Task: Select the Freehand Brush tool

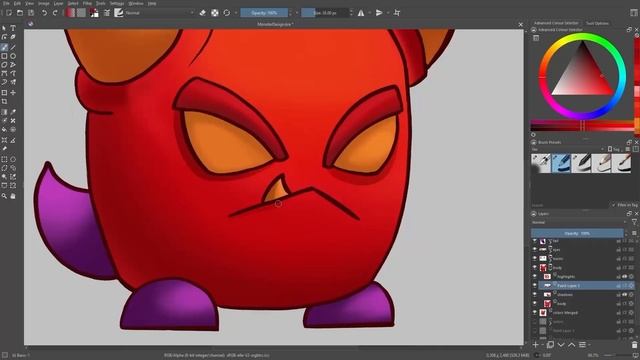Action: (4, 47)
